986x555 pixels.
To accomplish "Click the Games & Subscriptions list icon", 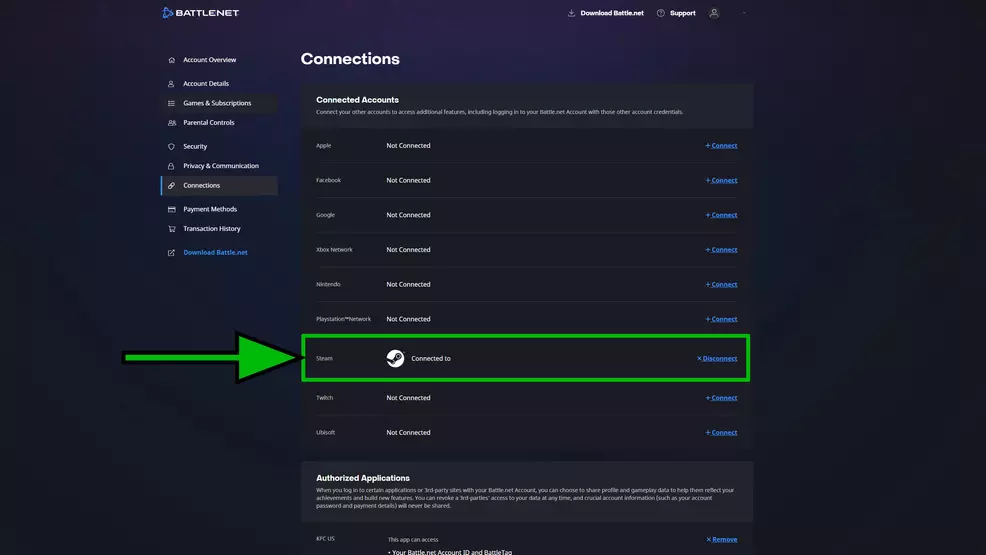I will [x=171, y=103].
